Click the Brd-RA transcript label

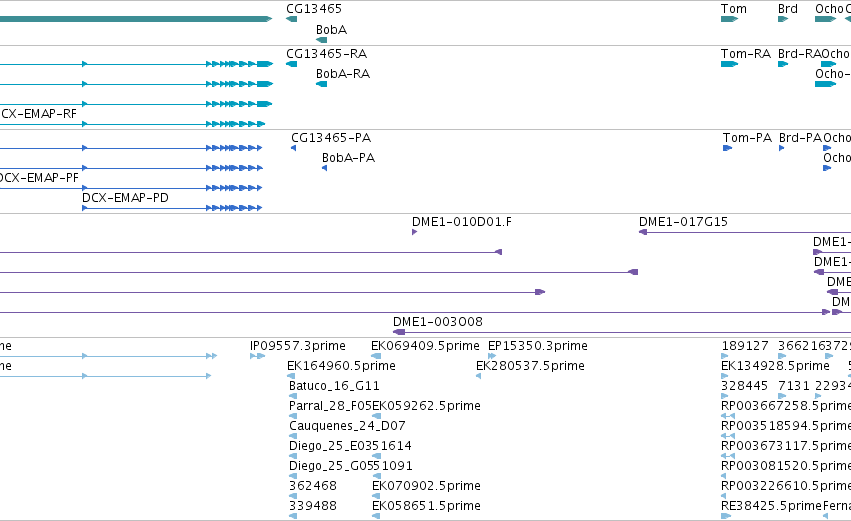coord(799,54)
